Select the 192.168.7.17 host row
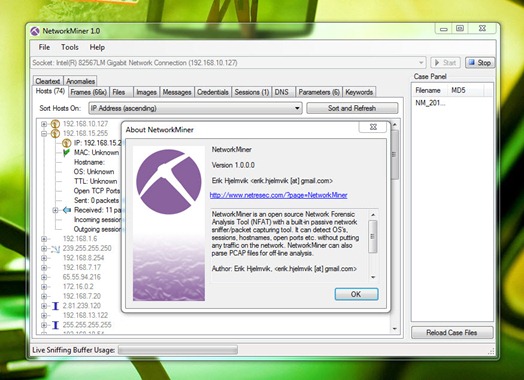The image size is (524, 380). click(x=82, y=267)
